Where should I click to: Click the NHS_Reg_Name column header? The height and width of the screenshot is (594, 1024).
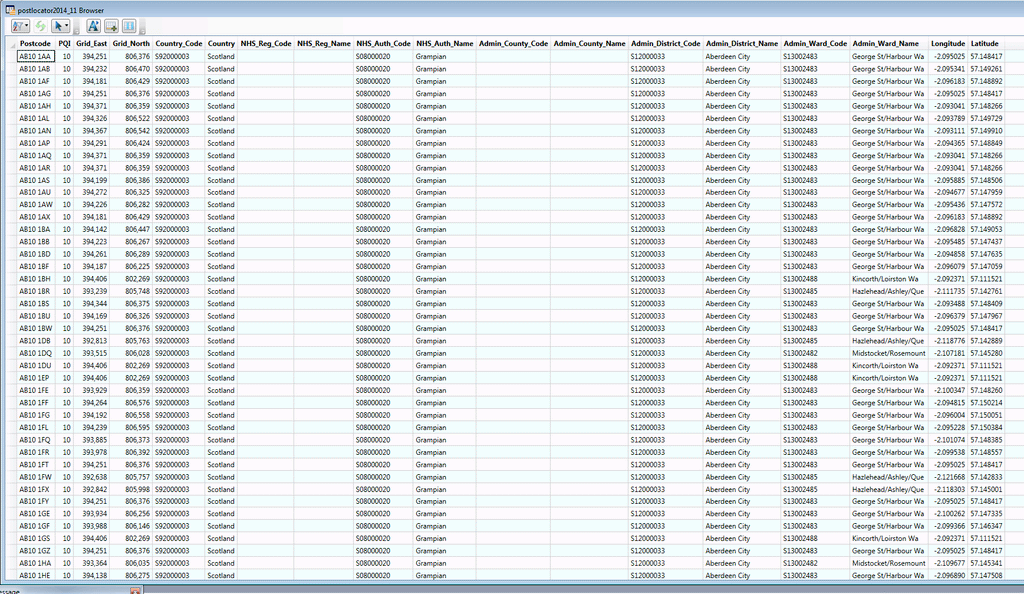coord(324,44)
